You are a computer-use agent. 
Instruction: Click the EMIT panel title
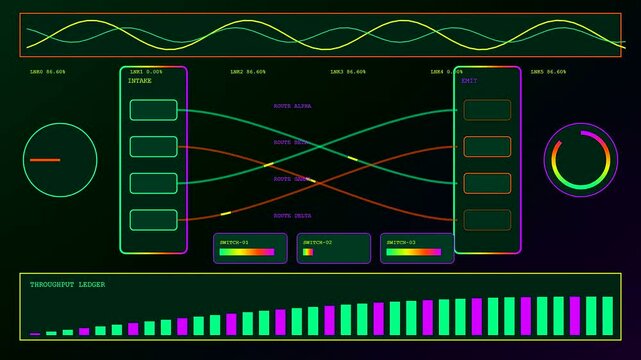tap(469, 81)
